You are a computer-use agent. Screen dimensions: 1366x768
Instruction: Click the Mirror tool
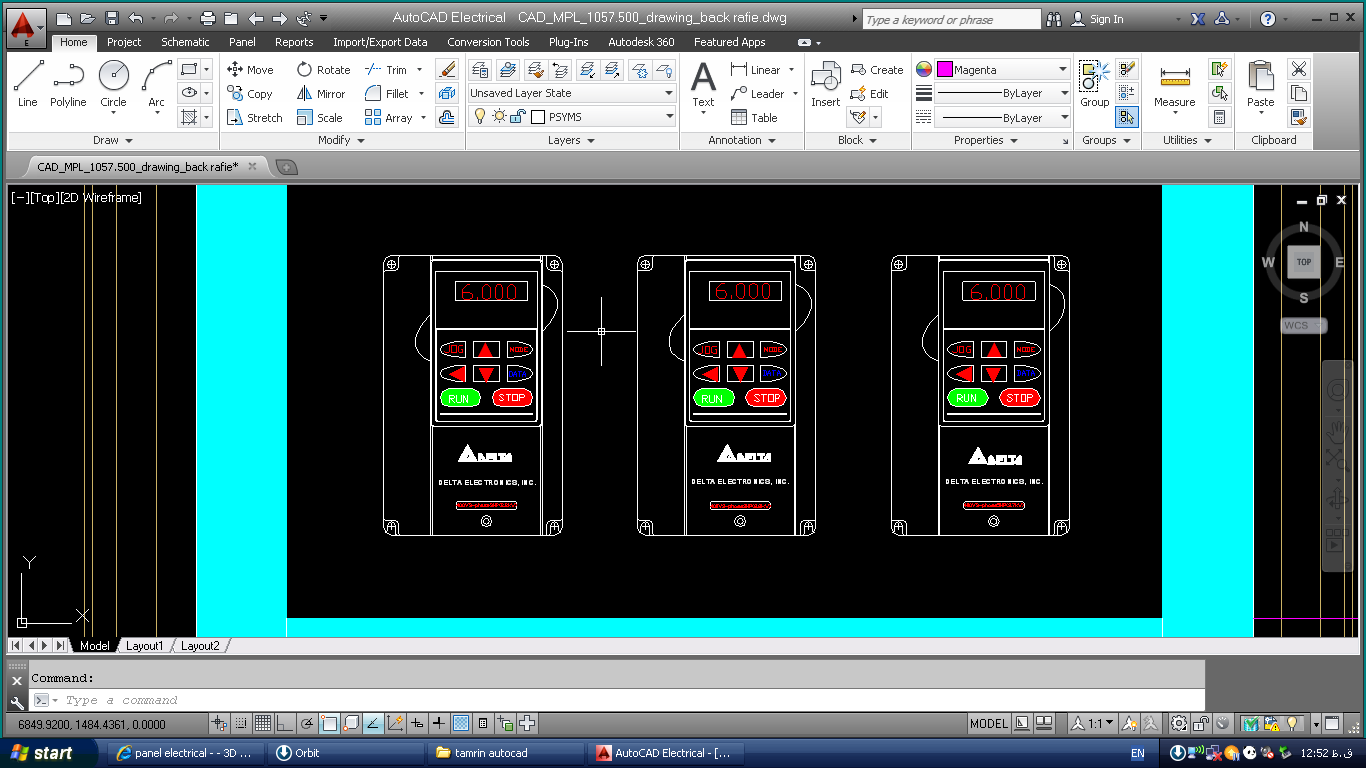coord(321,94)
